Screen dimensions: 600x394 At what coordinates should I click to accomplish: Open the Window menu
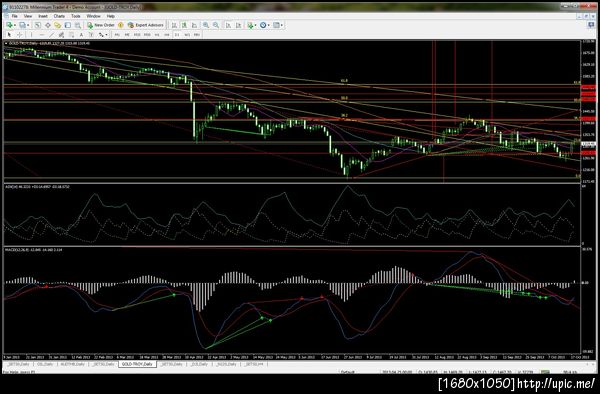click(x=93, y=16)
